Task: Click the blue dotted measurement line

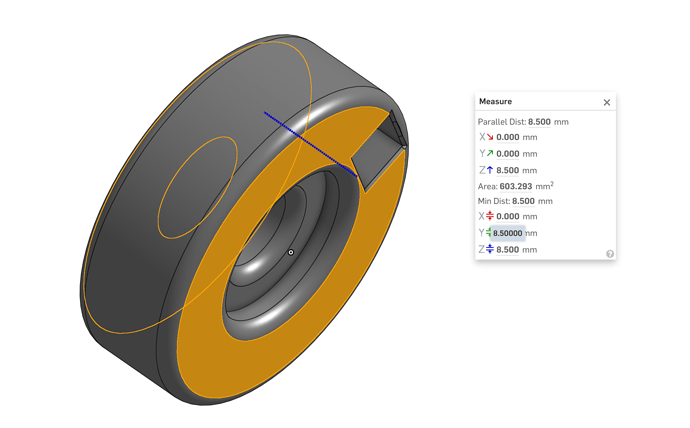Action: (x=310, y=144)
